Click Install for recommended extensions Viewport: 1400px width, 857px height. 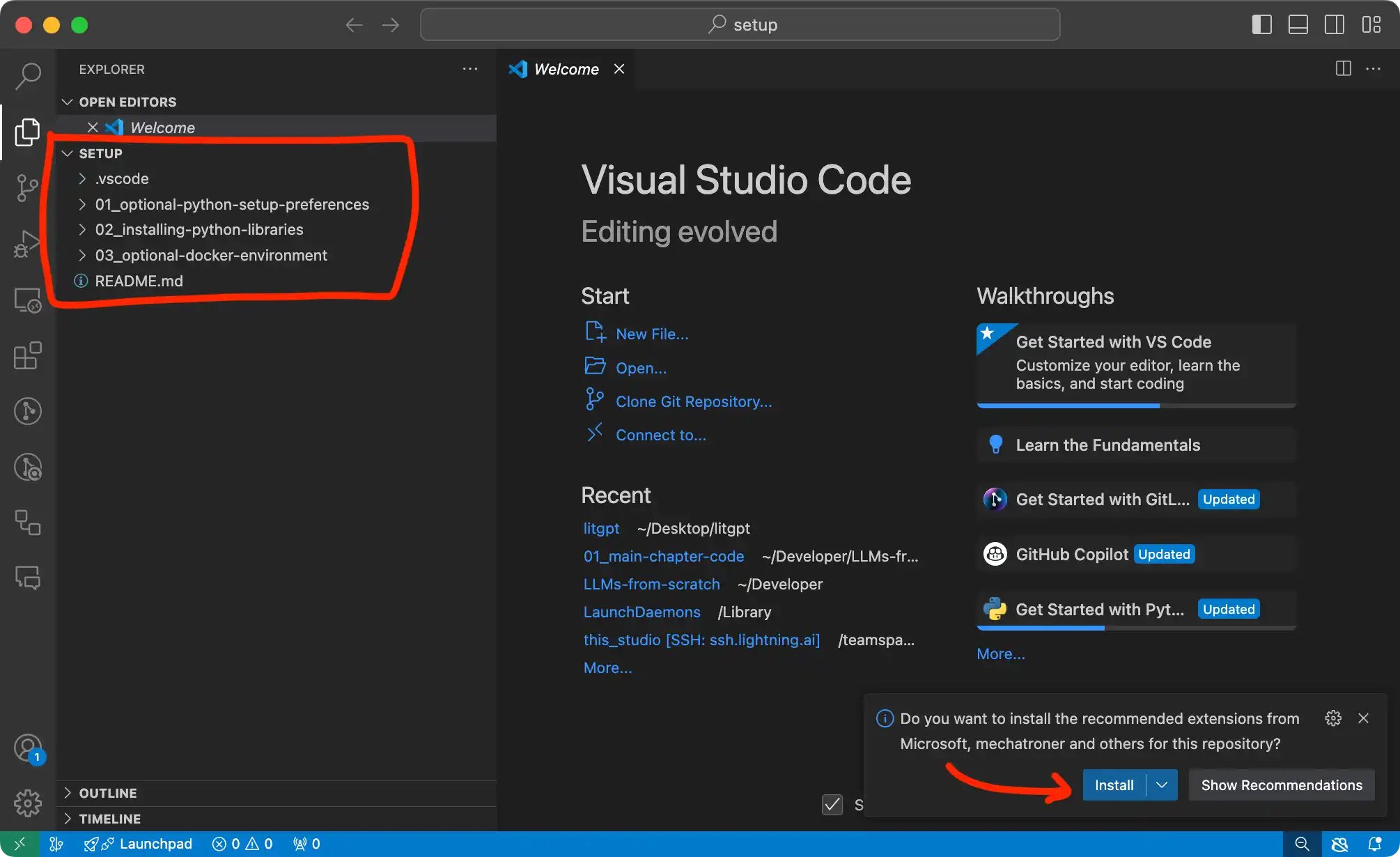tap(1114, 785)
